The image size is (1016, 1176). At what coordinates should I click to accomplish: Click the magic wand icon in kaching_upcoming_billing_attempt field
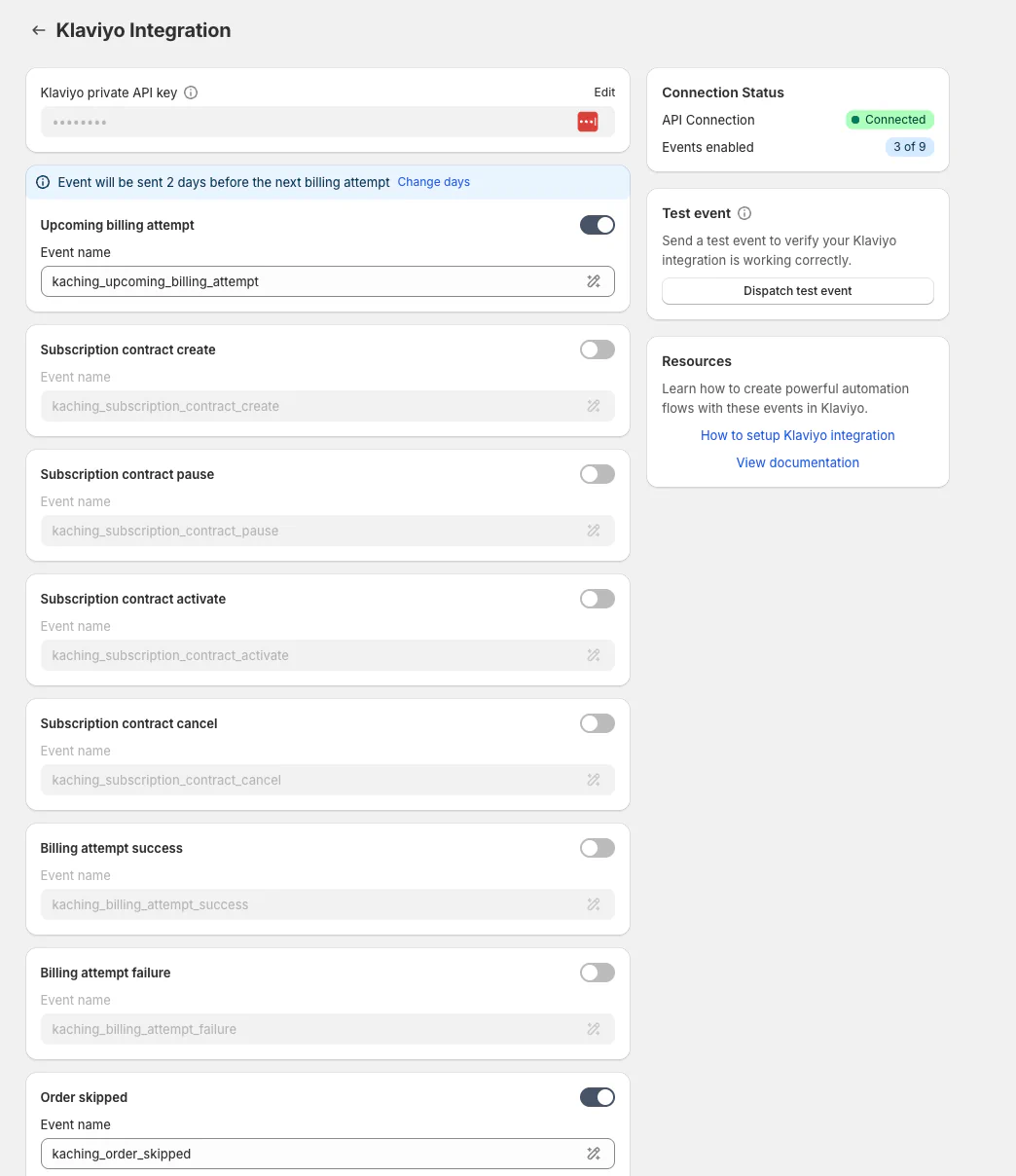click(594, 281)
